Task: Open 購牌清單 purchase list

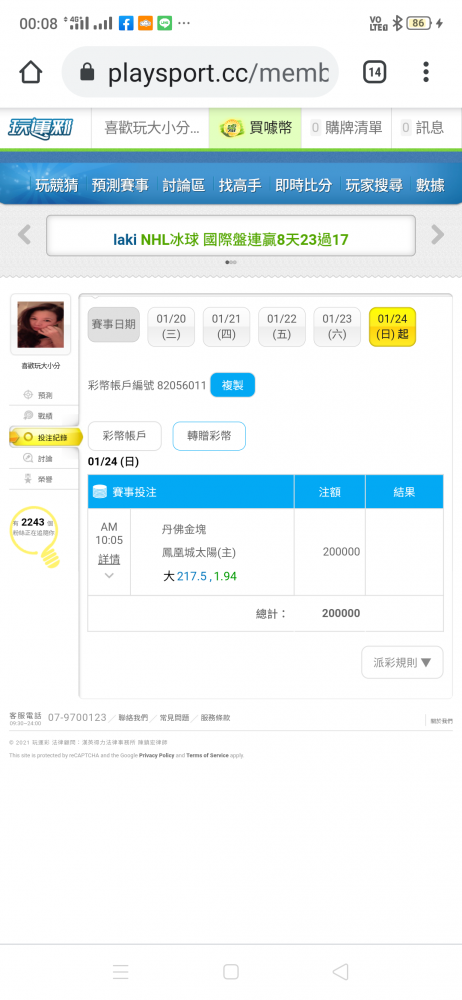Action: pos(346,128)
